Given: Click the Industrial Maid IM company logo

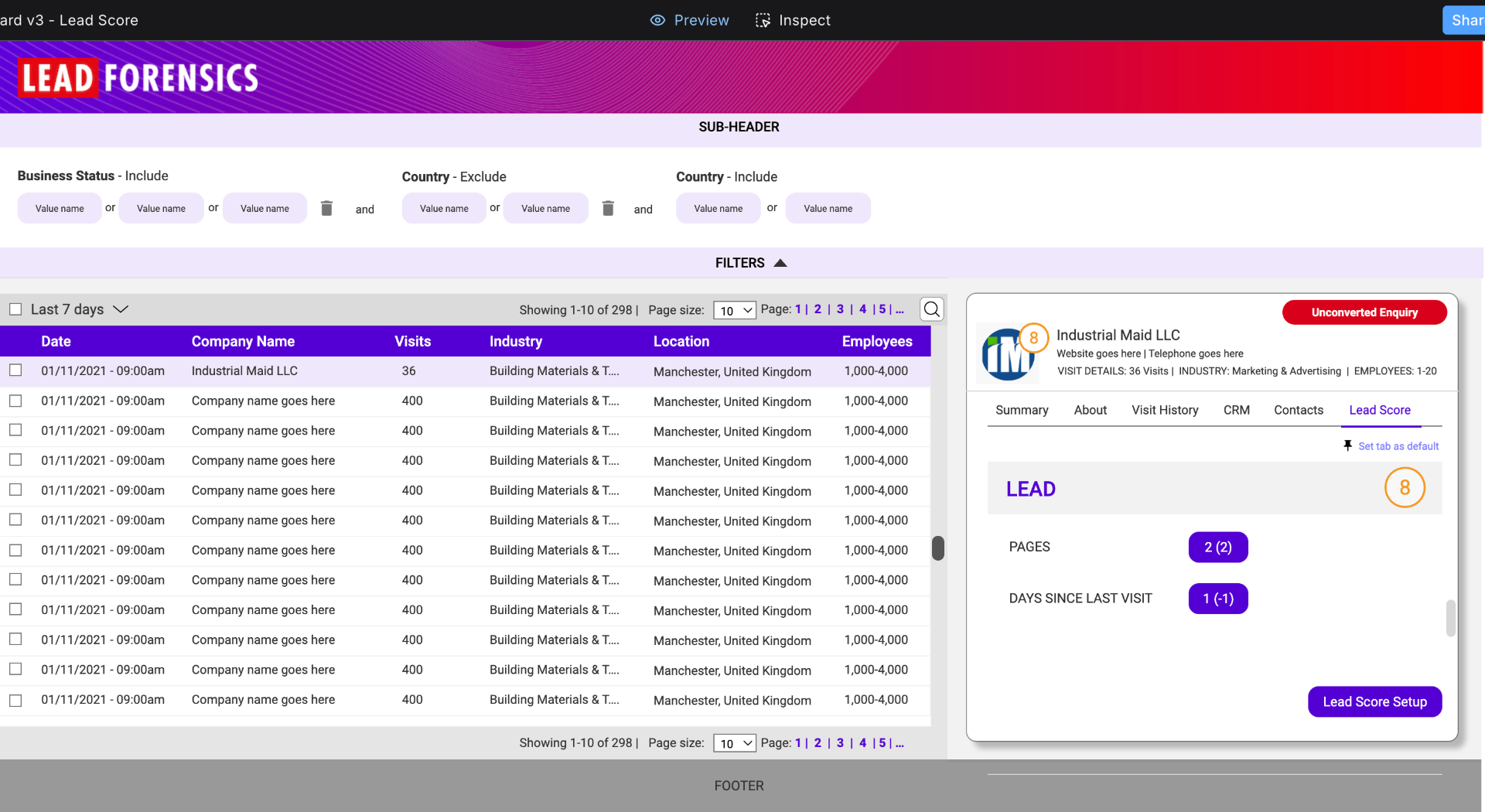Looking at the screenshot, I should 1008,354.
